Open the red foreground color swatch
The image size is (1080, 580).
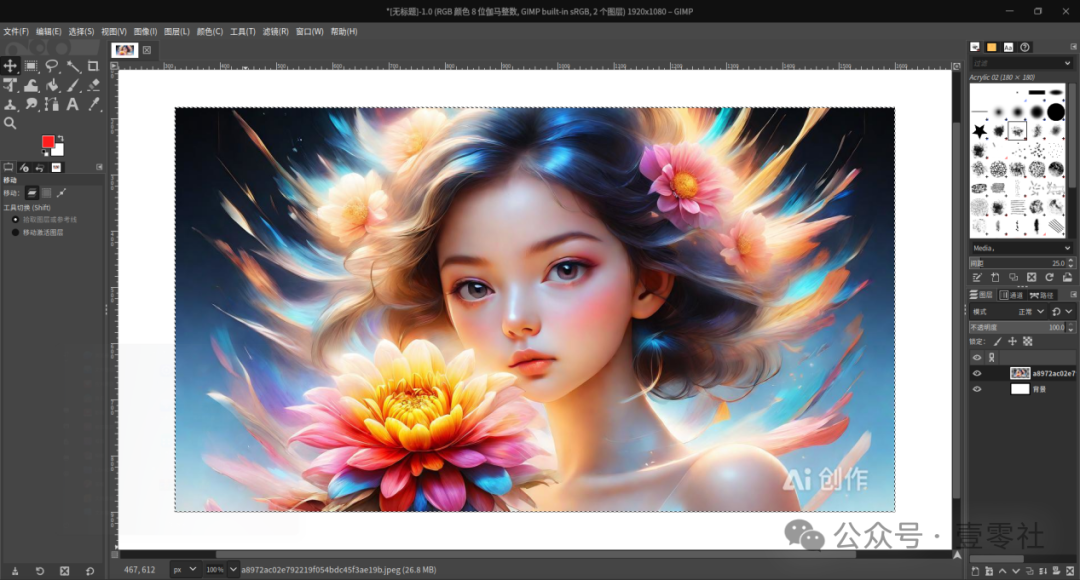(48, 141)
